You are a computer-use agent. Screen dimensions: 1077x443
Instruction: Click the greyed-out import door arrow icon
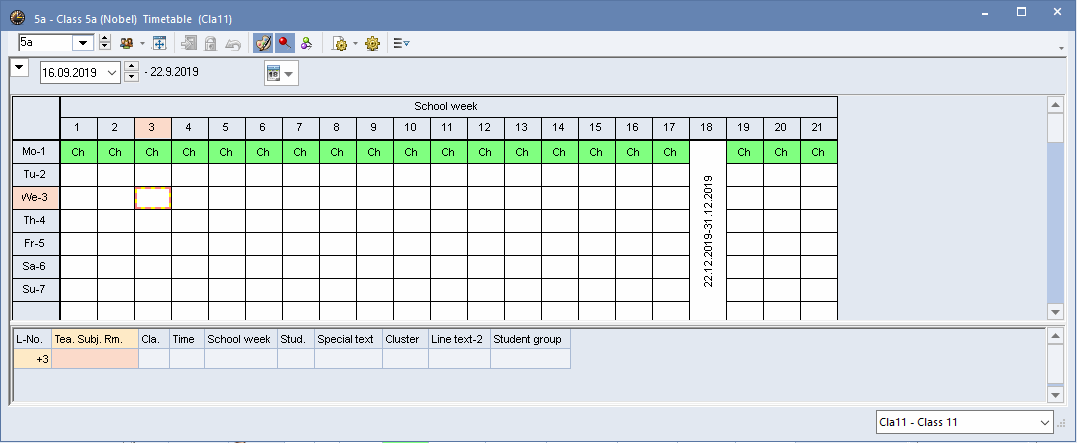188,43
